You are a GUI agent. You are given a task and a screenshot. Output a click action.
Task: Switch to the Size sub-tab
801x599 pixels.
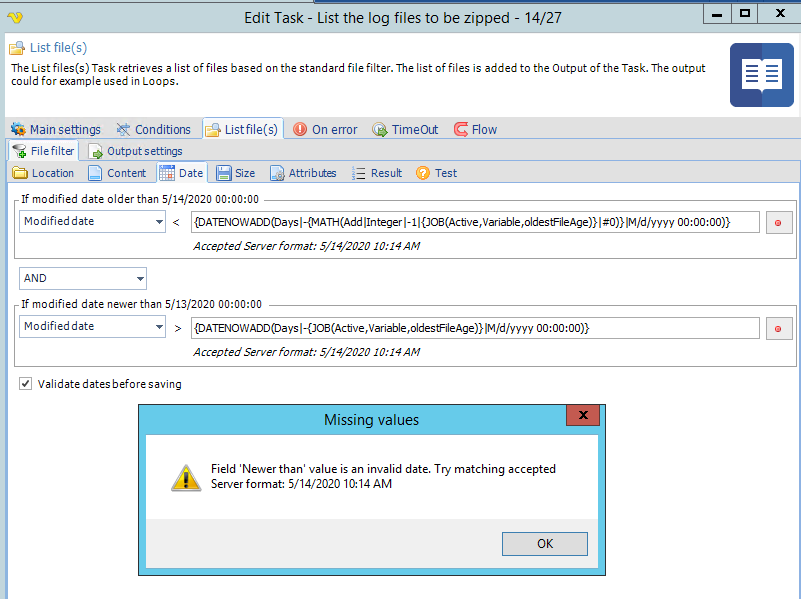(x=236, y=173)
